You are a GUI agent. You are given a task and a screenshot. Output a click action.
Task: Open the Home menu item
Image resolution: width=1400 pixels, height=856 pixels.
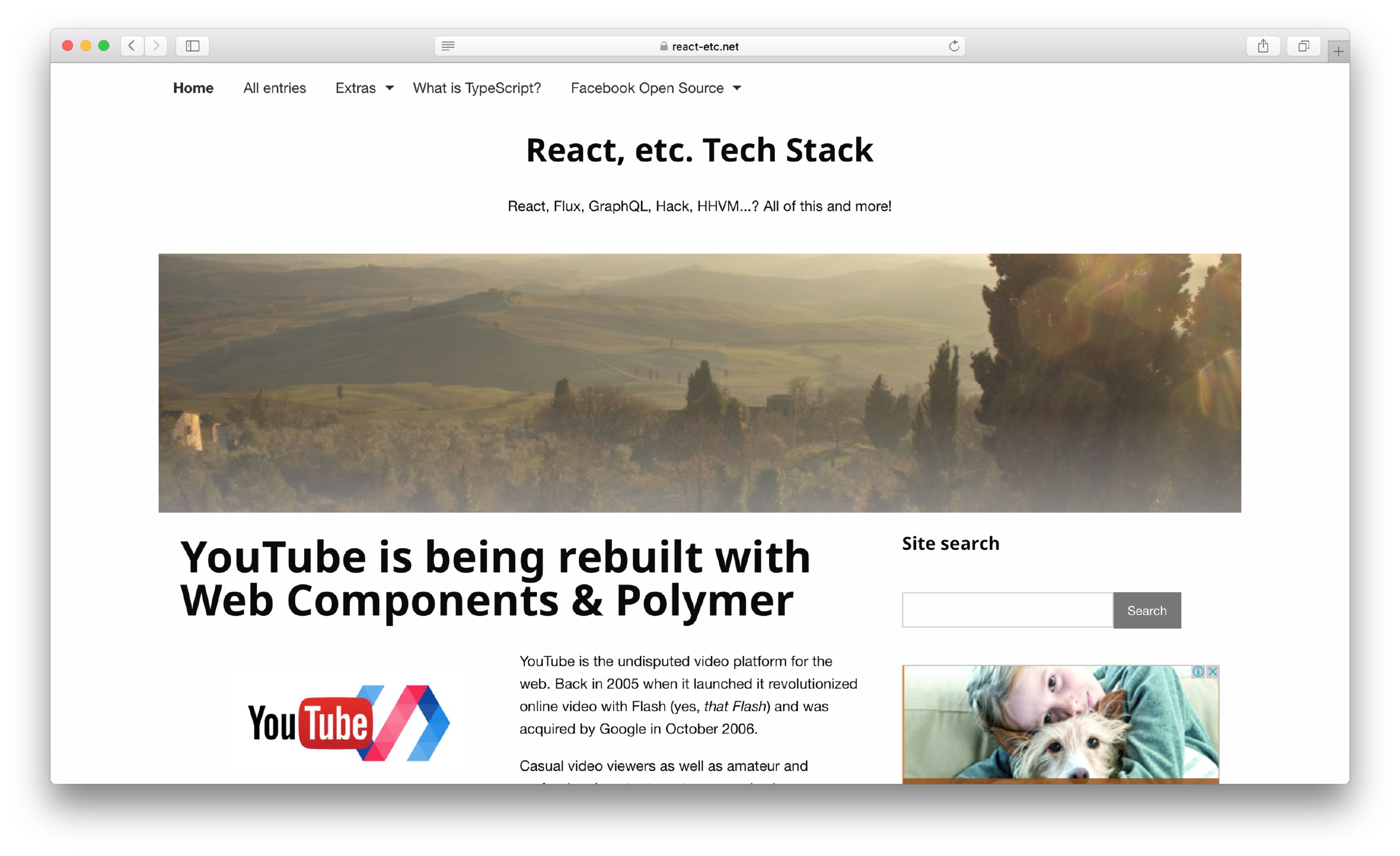(193, 88)
